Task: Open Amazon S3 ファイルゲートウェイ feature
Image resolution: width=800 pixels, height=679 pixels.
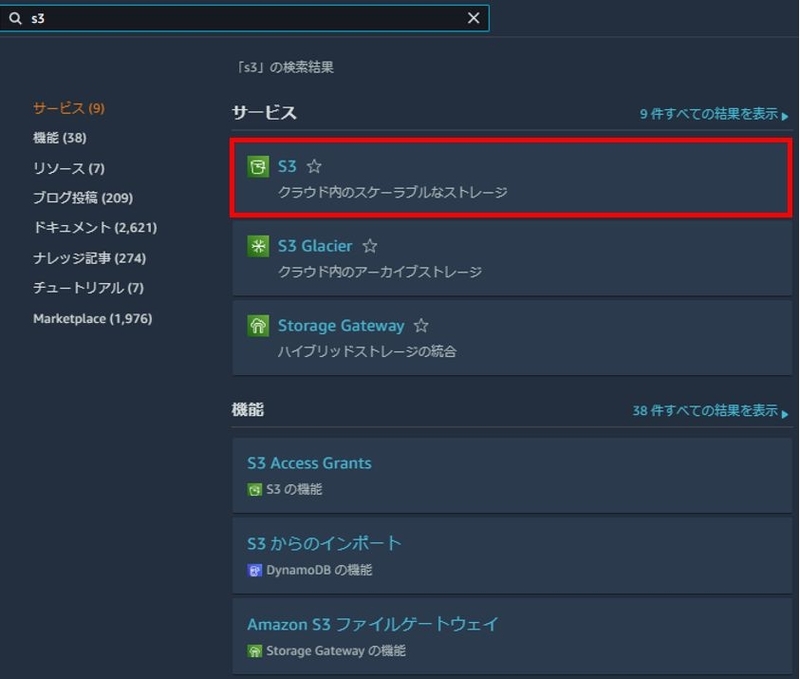Action: (x=372, y=624)
